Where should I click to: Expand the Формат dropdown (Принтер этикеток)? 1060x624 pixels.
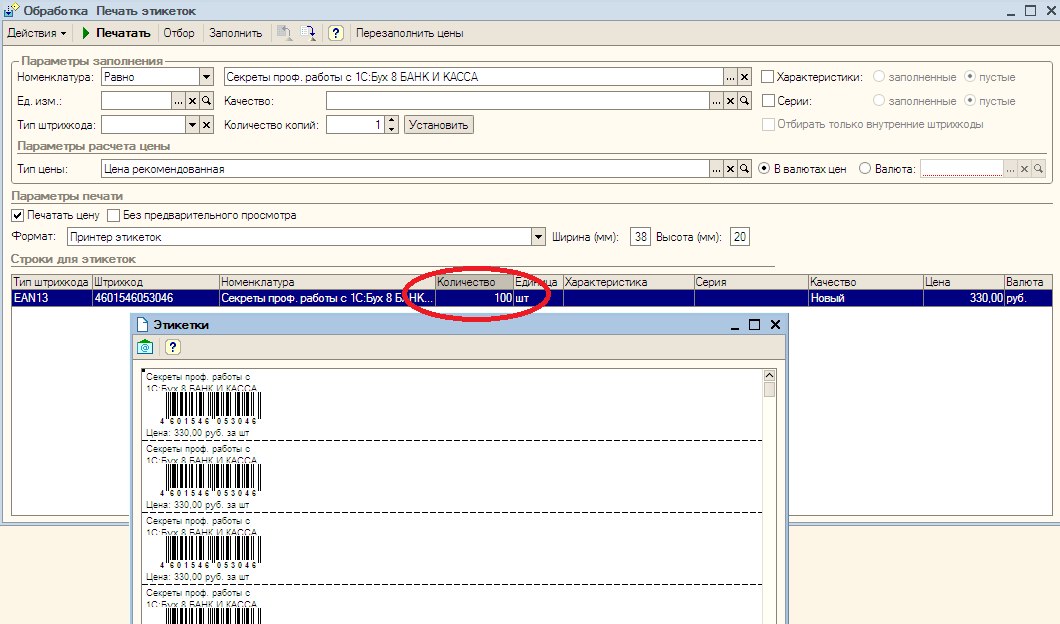(x=538, y=237)
